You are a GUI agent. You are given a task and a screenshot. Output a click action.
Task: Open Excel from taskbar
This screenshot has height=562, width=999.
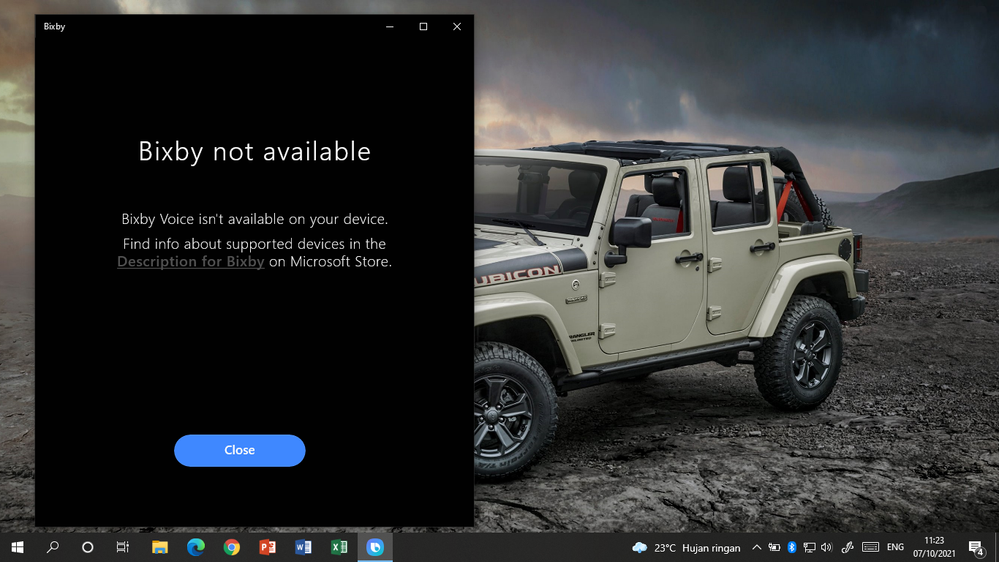coord(339,547)
